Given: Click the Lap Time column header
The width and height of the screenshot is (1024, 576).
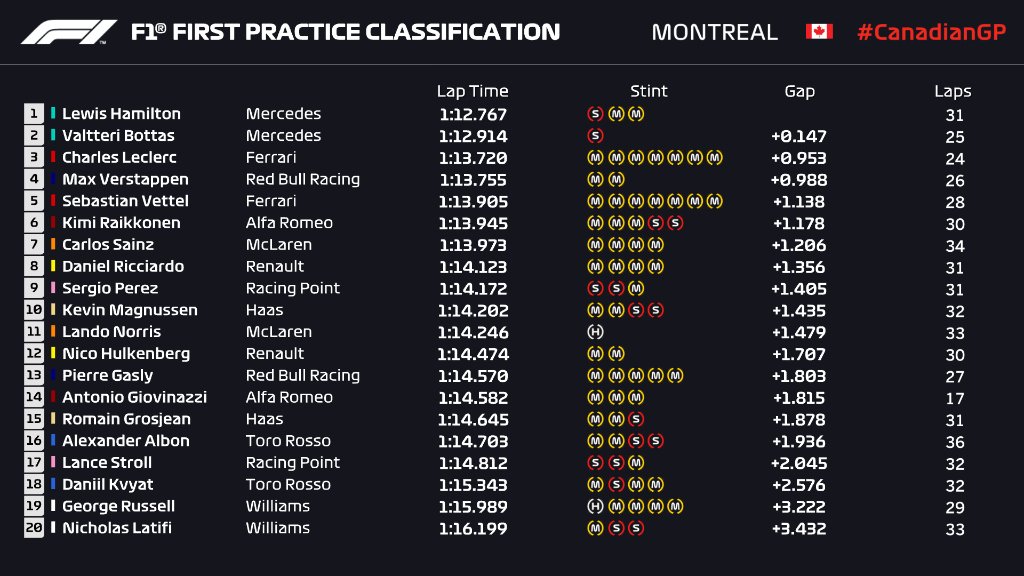Looking at the screenshot, I should pyautogui.click(x=472, y=91).
